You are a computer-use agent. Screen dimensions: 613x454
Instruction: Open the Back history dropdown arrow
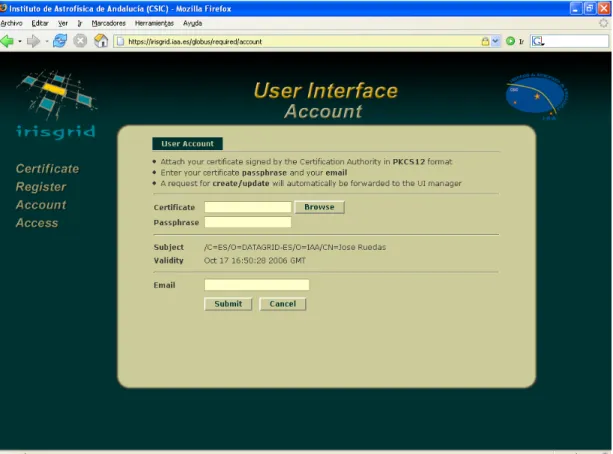click(x=20, y=41)
